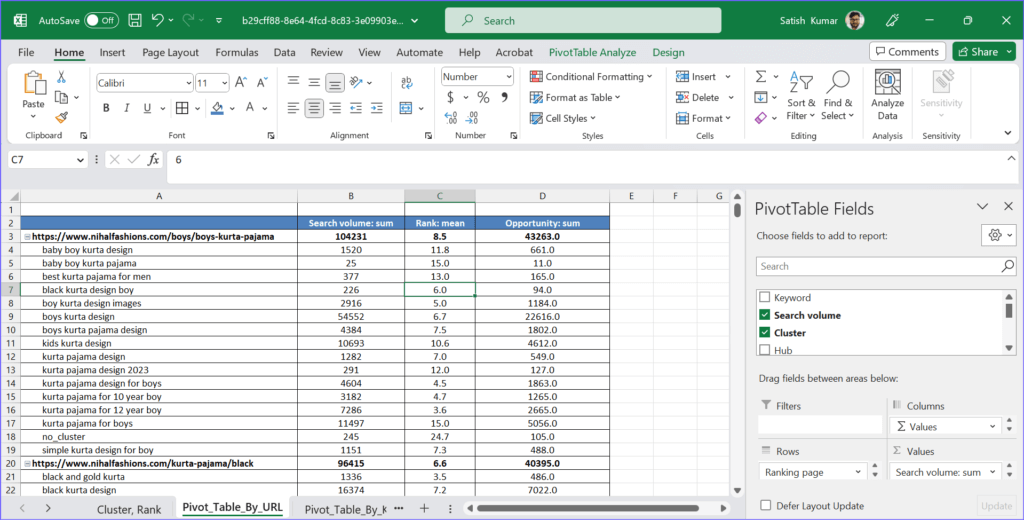Click Delete cells button
Viewport: 1024px width, 520px height.
pos(697,97)
